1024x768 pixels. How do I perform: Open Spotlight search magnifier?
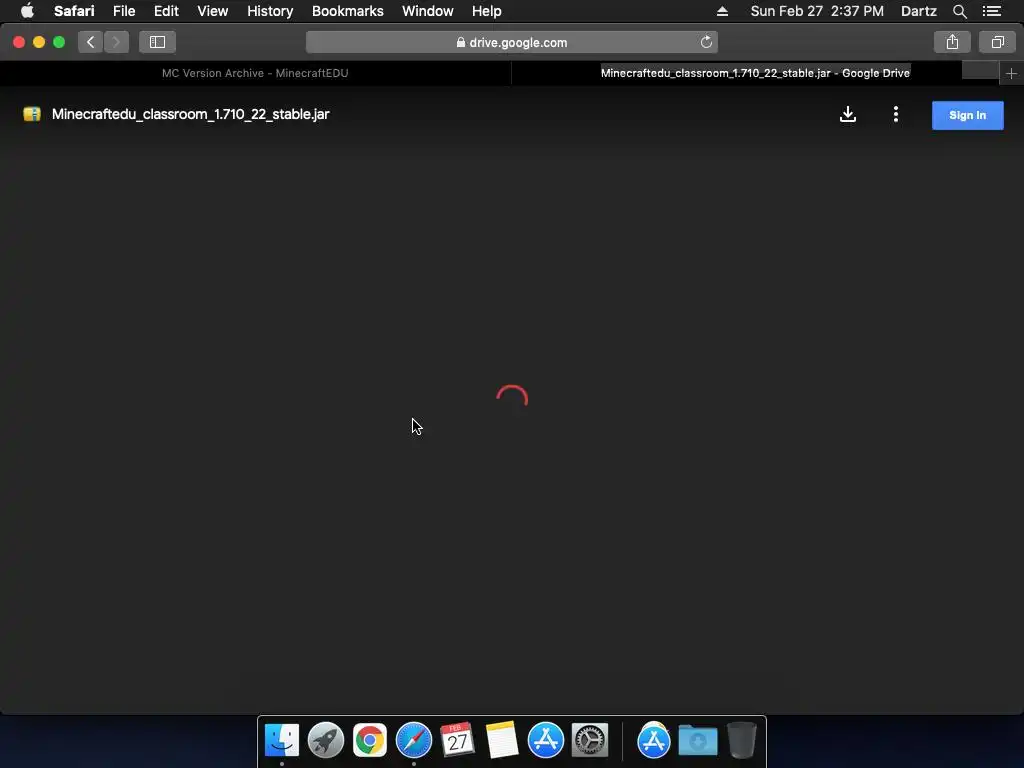coord(959,11)
